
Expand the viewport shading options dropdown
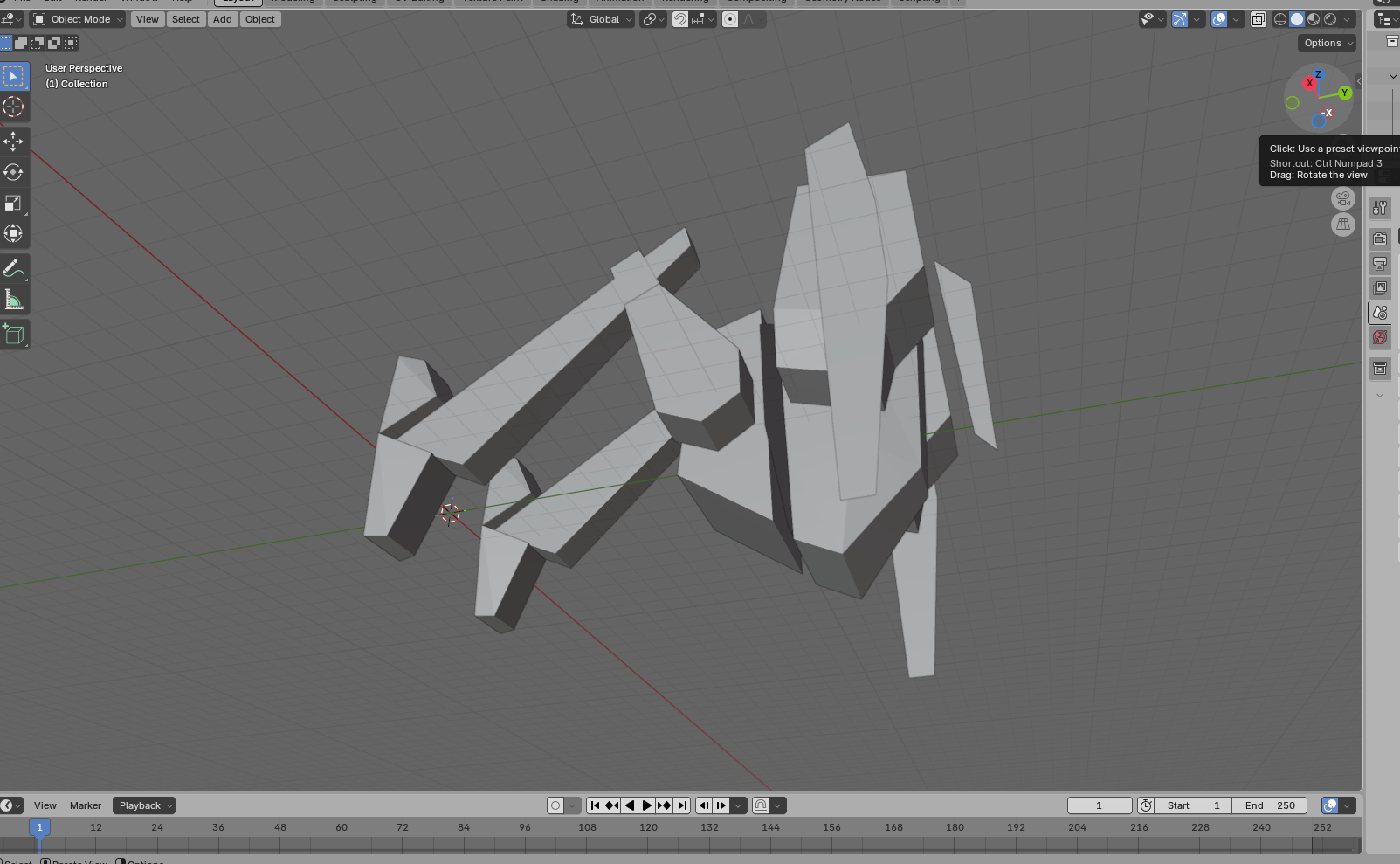(x=1348, y=19)
